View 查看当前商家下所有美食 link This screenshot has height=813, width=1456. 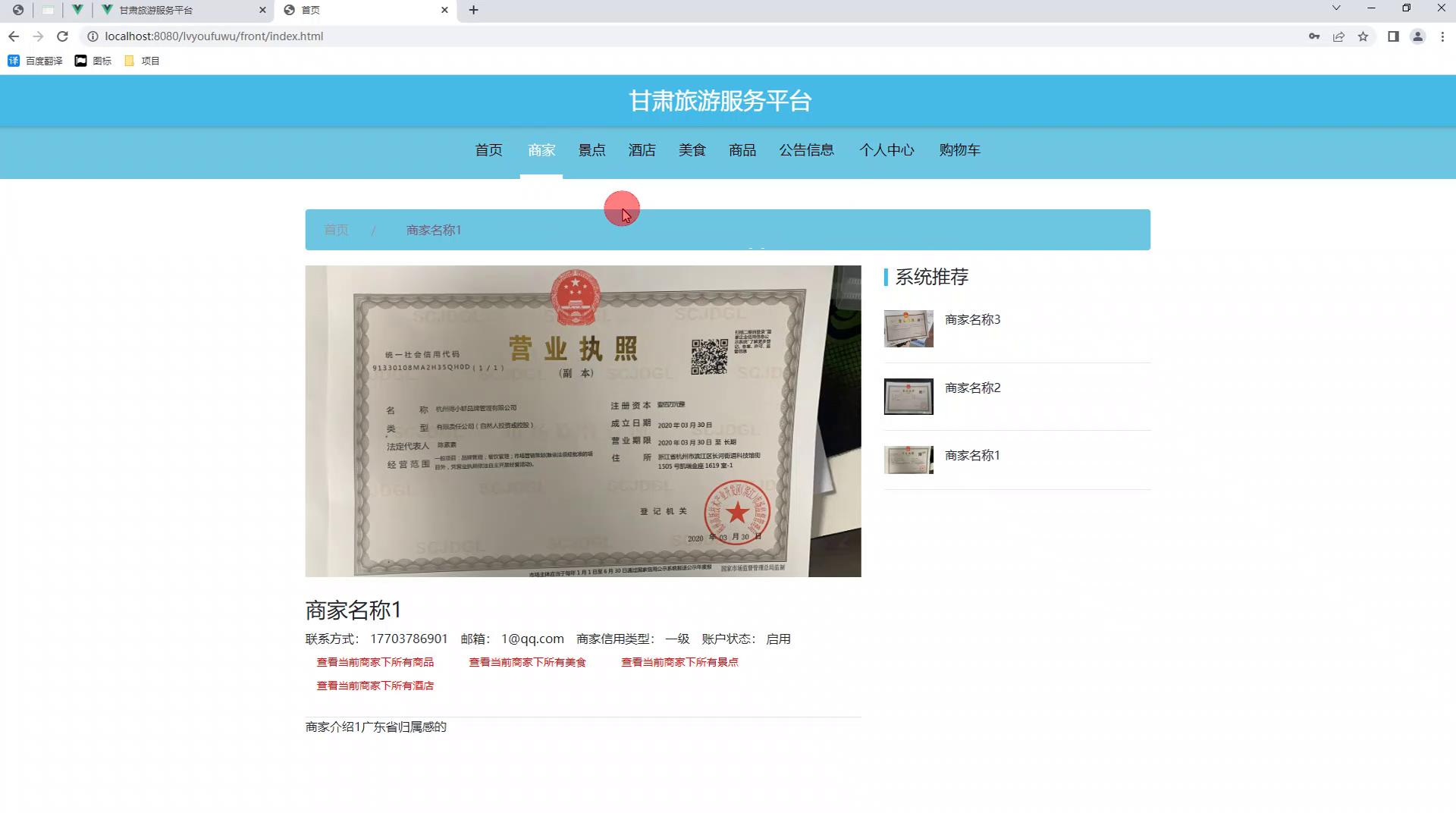pos(527,662)
